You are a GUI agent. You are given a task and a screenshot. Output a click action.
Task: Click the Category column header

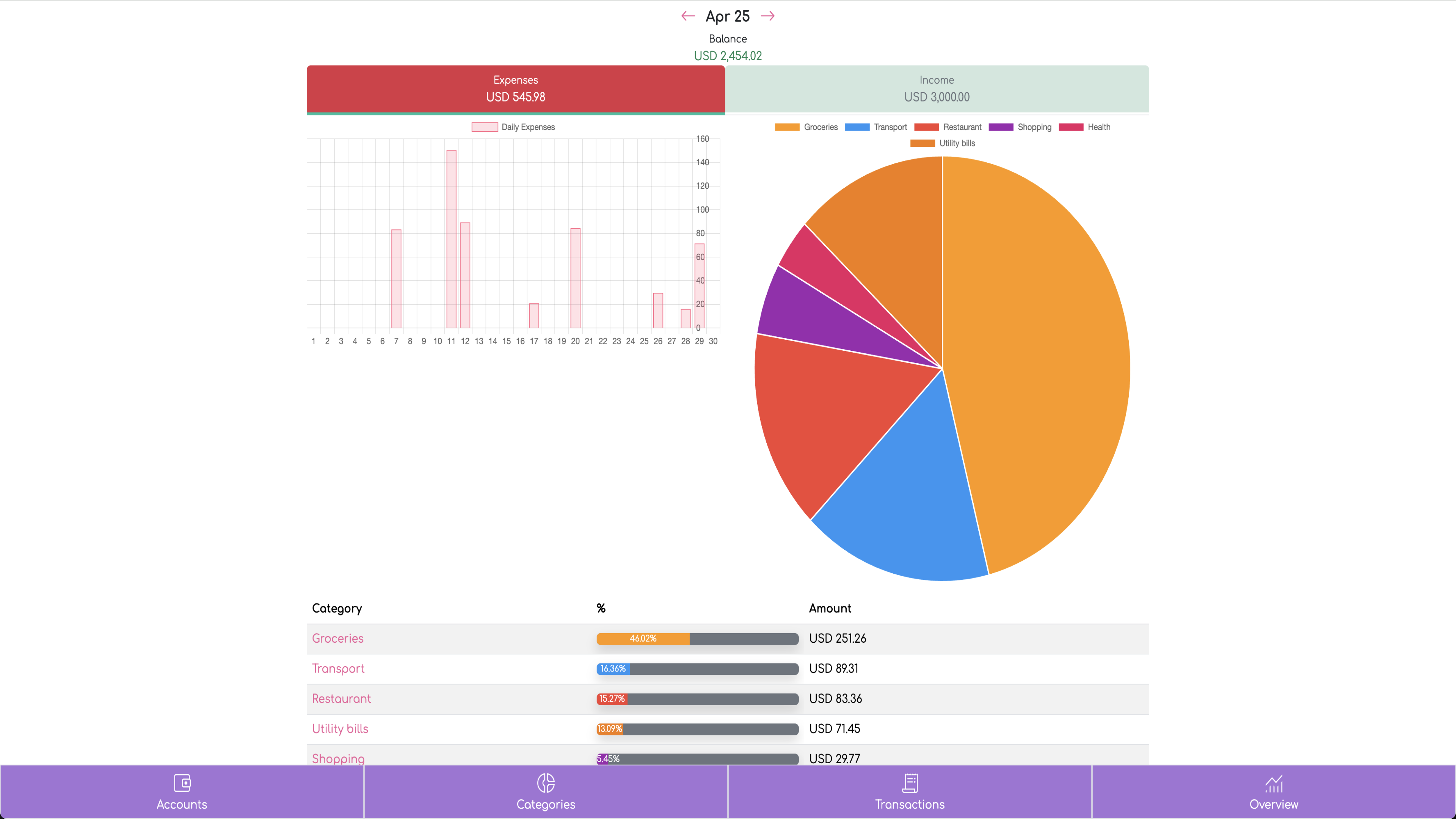point(337,608)
